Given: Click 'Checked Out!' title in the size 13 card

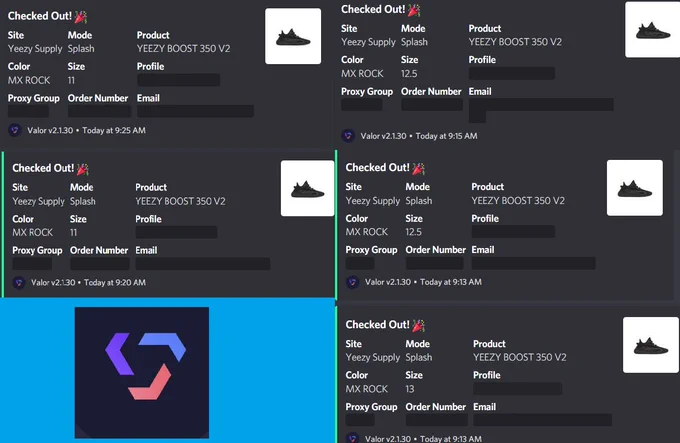Looking at the screenshot, I should pos(378,325).
